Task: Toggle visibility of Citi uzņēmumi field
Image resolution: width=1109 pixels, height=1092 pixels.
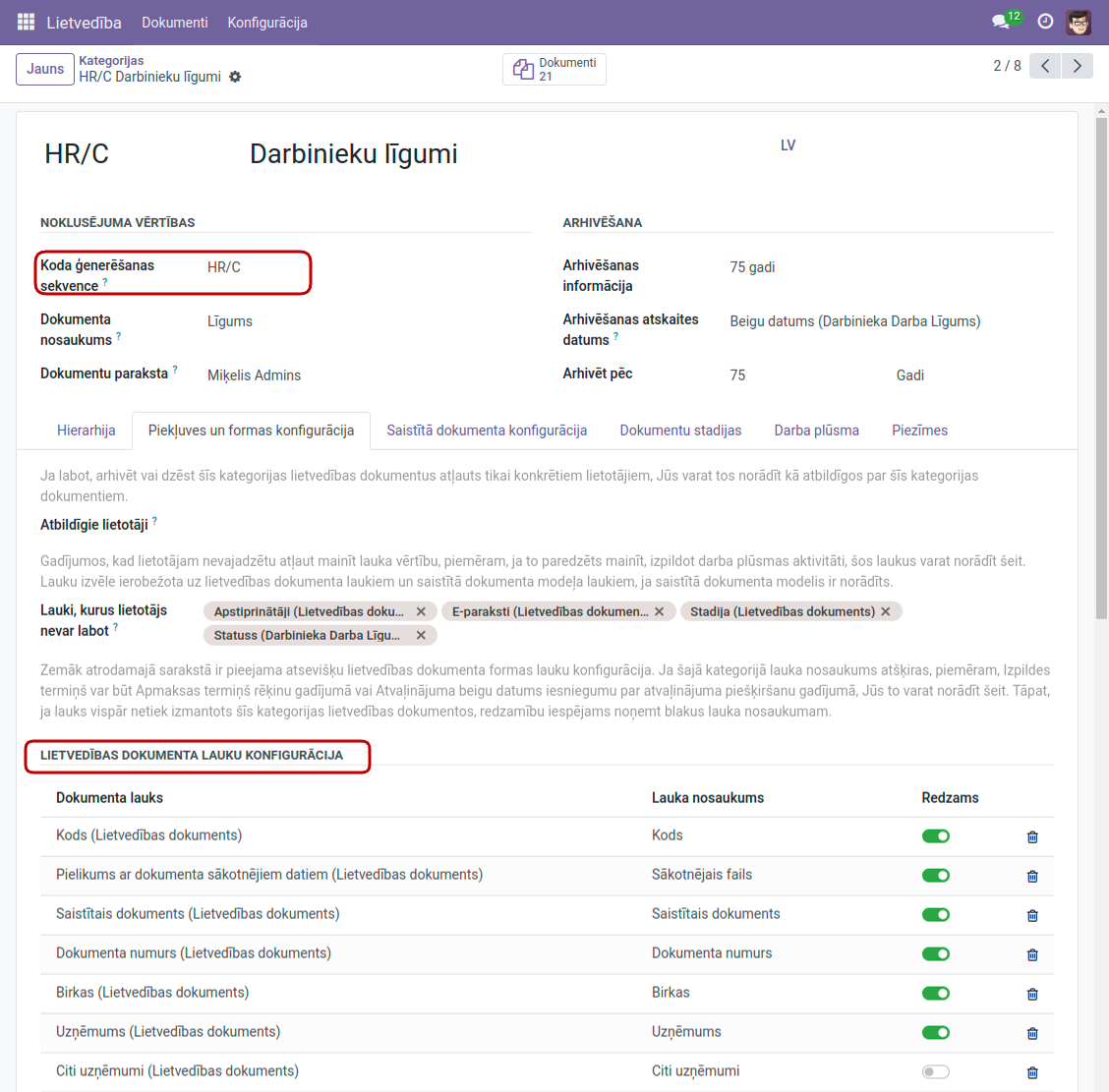Action: click(x=935, y=1072)
